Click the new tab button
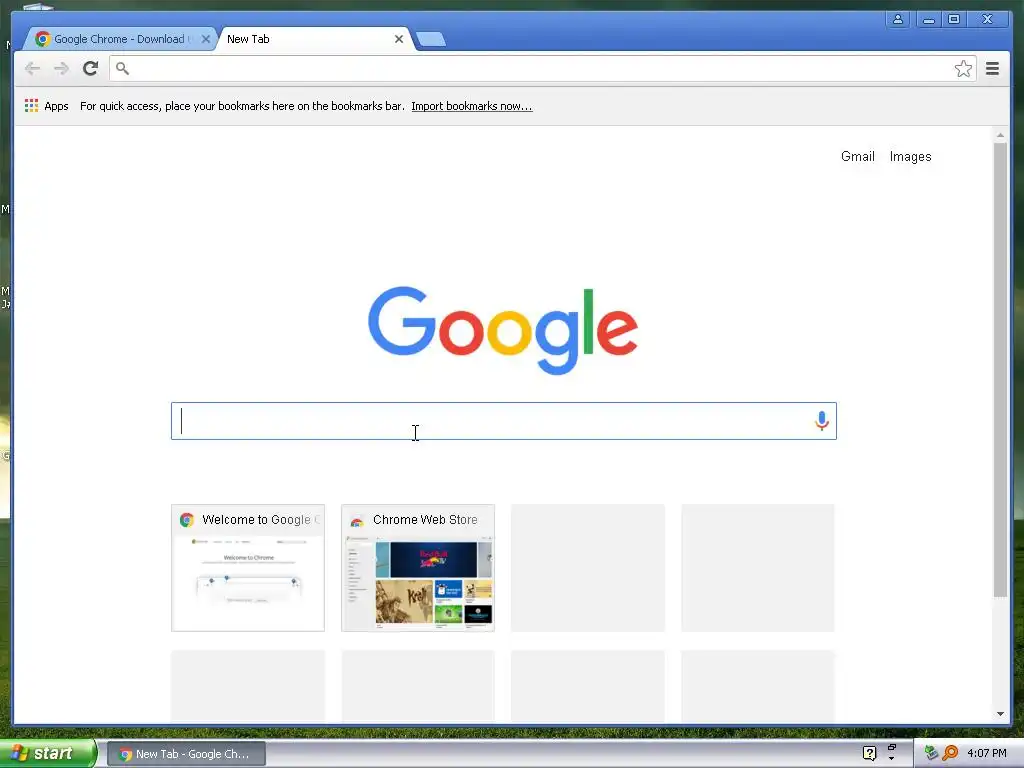 pos(431,39)
